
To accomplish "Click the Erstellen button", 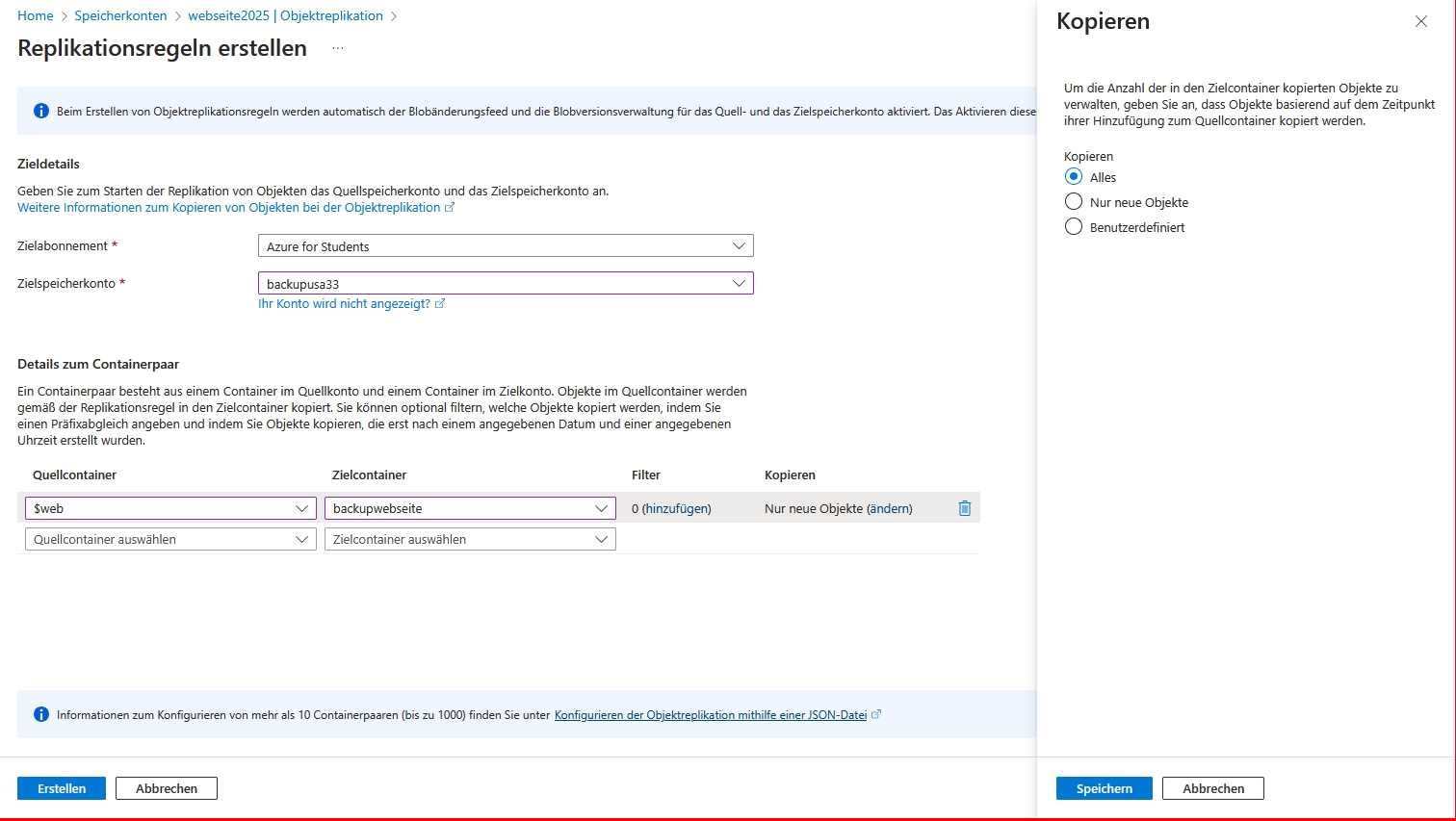I will 62,788.
